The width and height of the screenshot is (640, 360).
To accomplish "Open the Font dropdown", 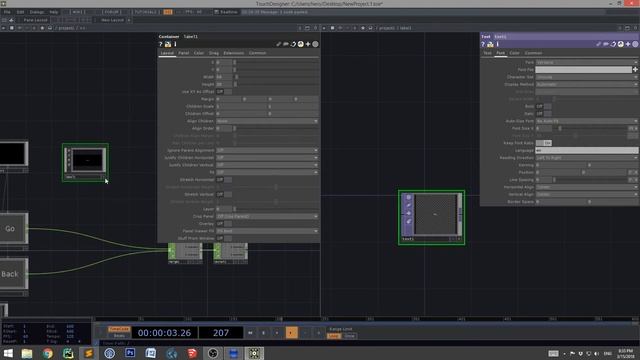I will coord(587,62).
